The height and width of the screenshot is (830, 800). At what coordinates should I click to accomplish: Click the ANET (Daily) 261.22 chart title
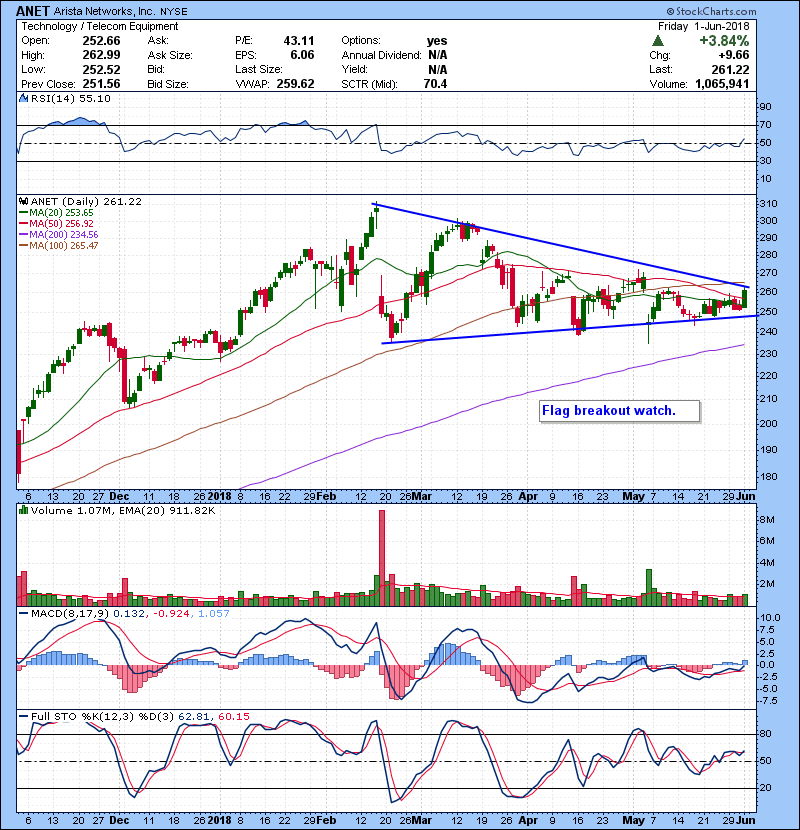coord(86,202)
